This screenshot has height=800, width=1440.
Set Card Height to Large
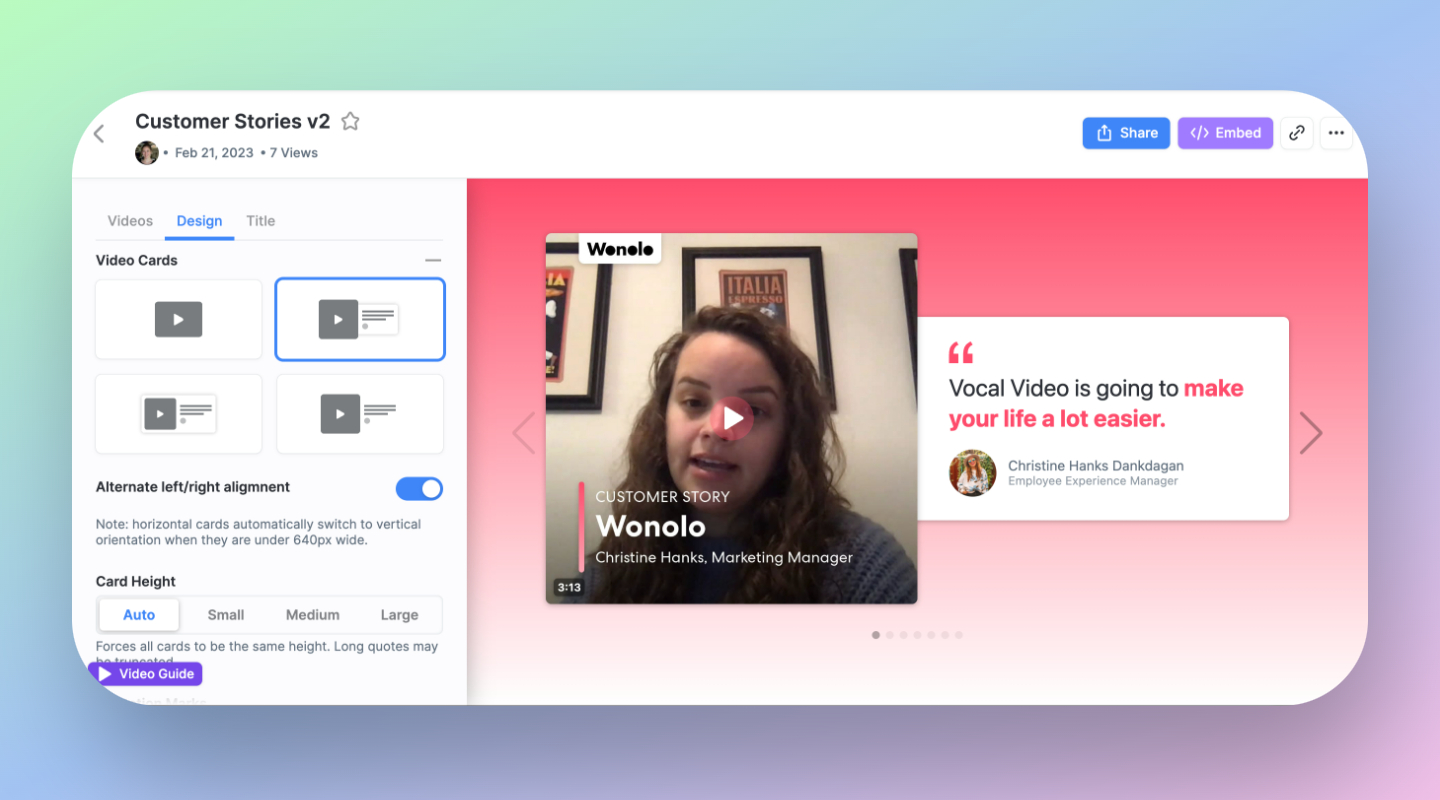(x=400, y=615)
